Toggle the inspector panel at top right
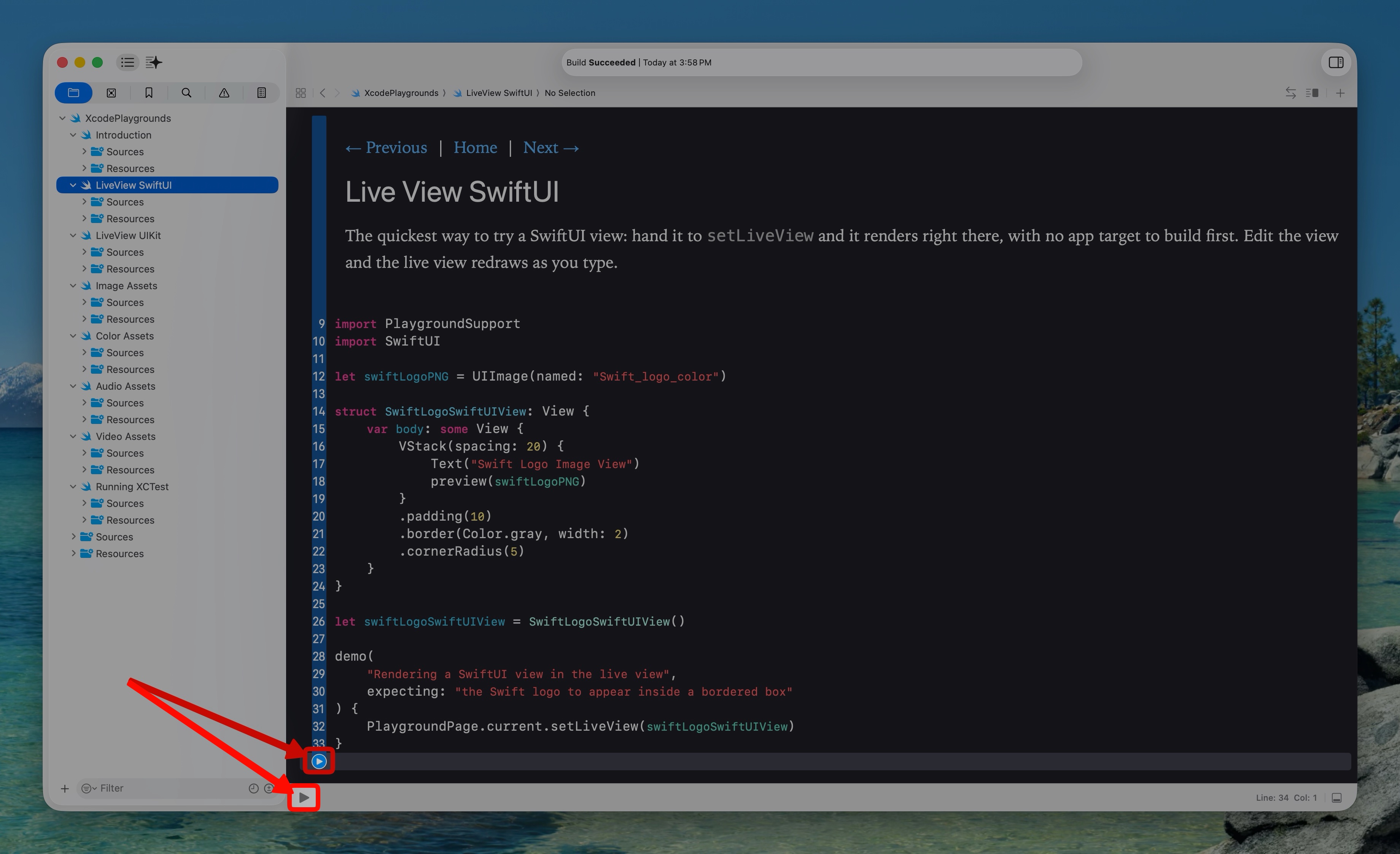 pos(1336,62)
